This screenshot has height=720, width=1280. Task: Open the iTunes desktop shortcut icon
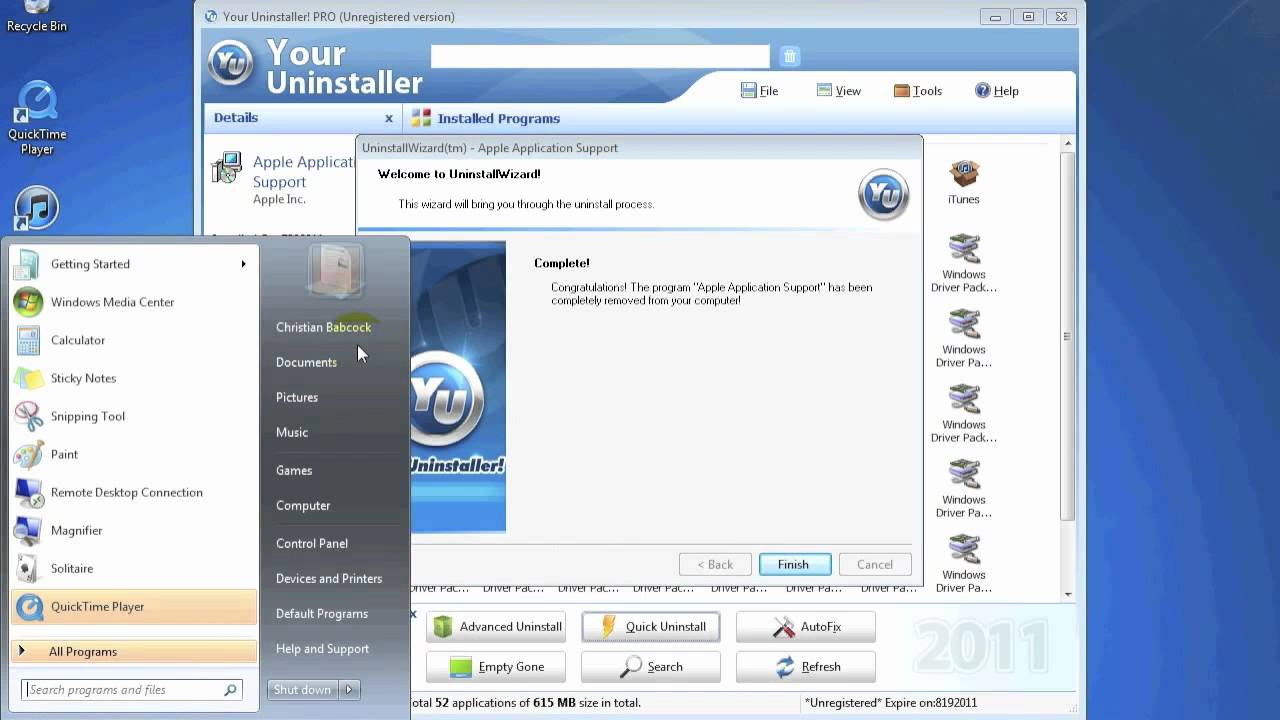37,208
